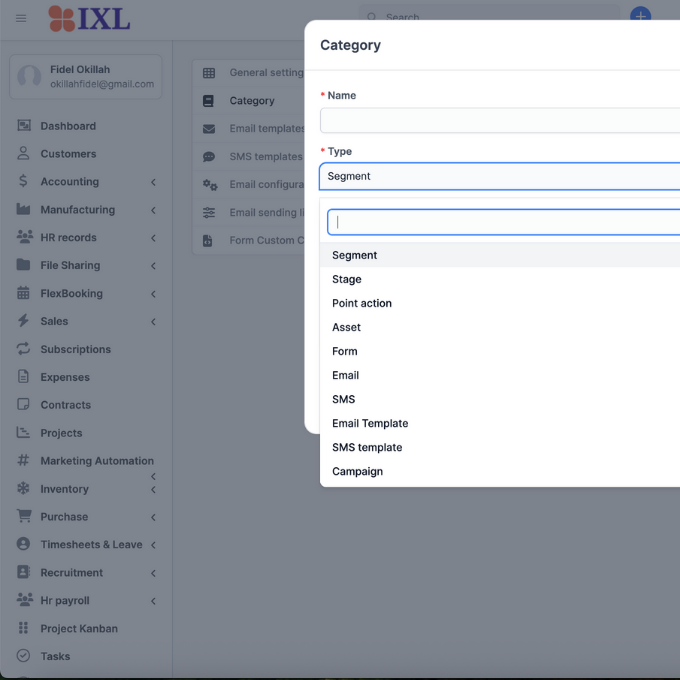Click the blue plus button
The height and width of the screenshot is (680, 680).
[640, 17]
